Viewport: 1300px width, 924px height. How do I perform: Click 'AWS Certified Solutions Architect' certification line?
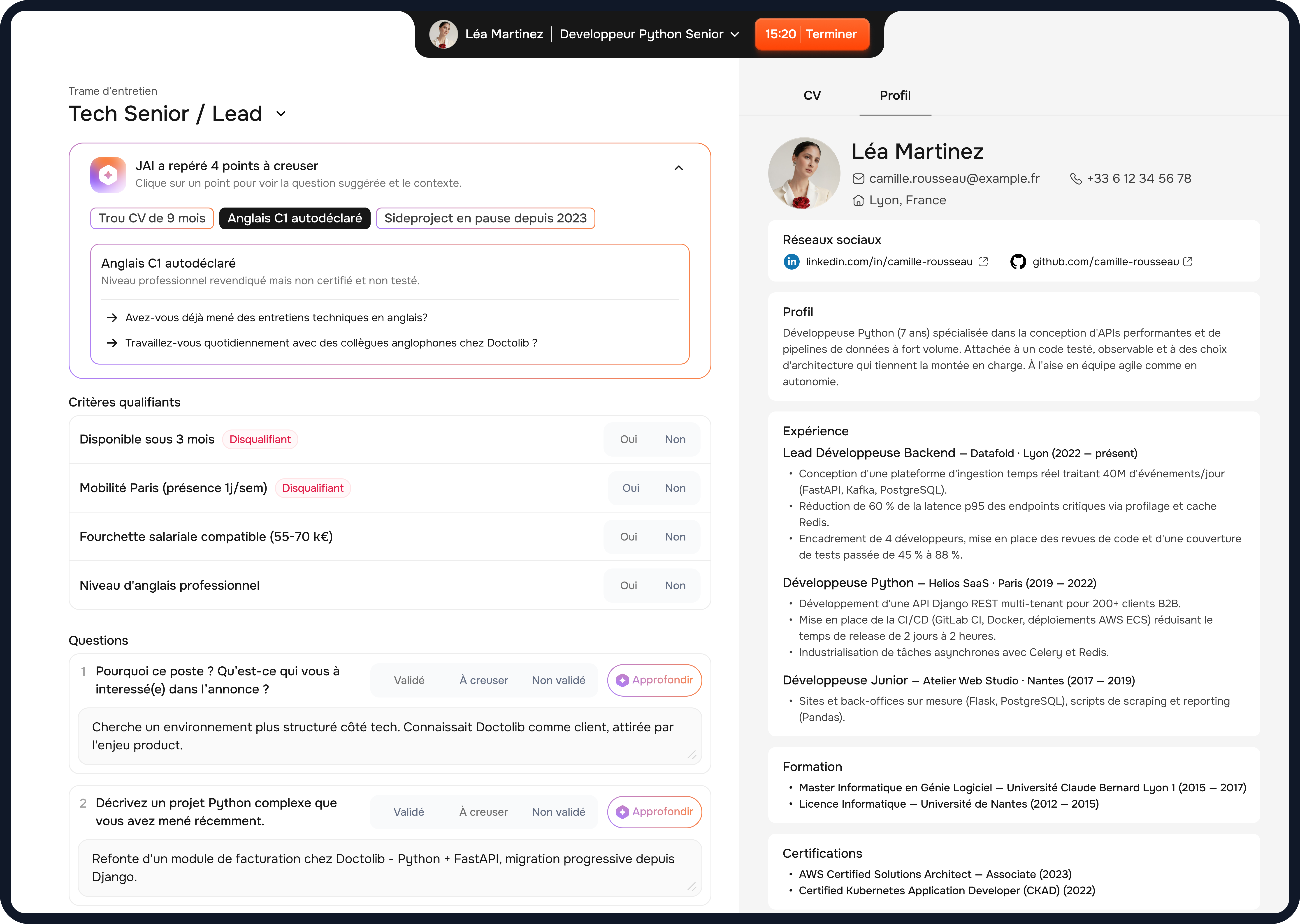pyautogui.click(x=935, y=875)
